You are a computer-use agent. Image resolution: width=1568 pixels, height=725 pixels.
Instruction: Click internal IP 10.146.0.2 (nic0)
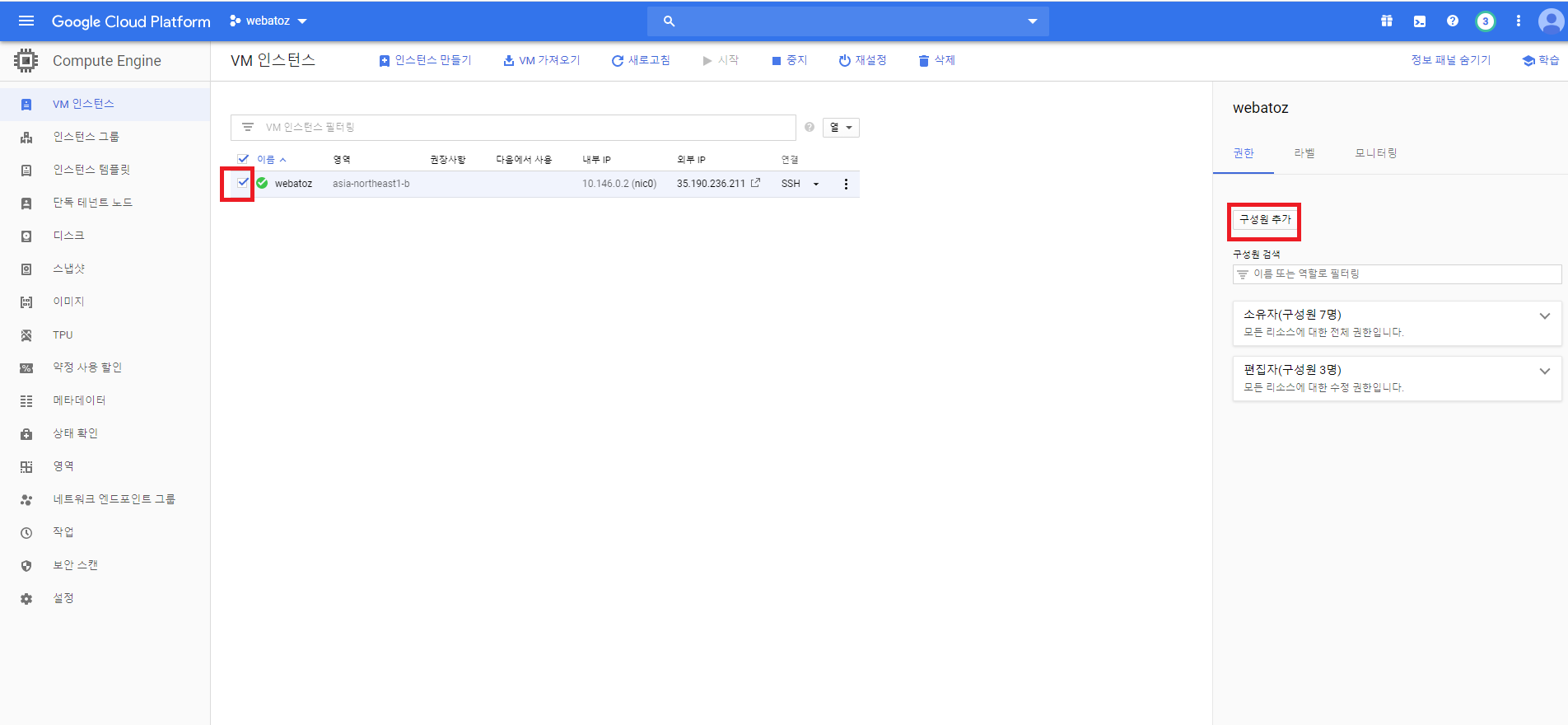tap(619, 184)
